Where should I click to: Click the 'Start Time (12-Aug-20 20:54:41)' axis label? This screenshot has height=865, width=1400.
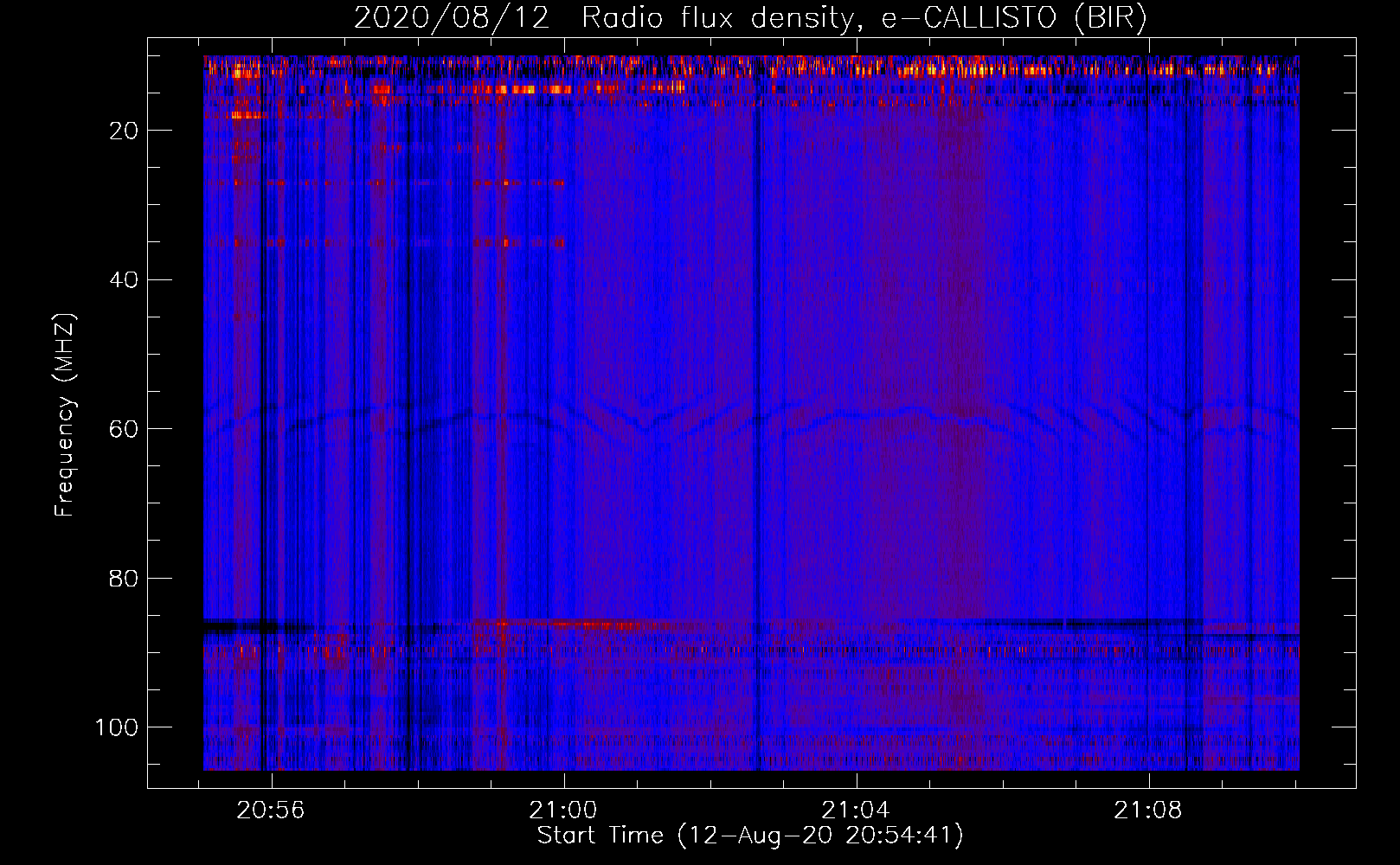pyautogui.click(x=750, y=836)
